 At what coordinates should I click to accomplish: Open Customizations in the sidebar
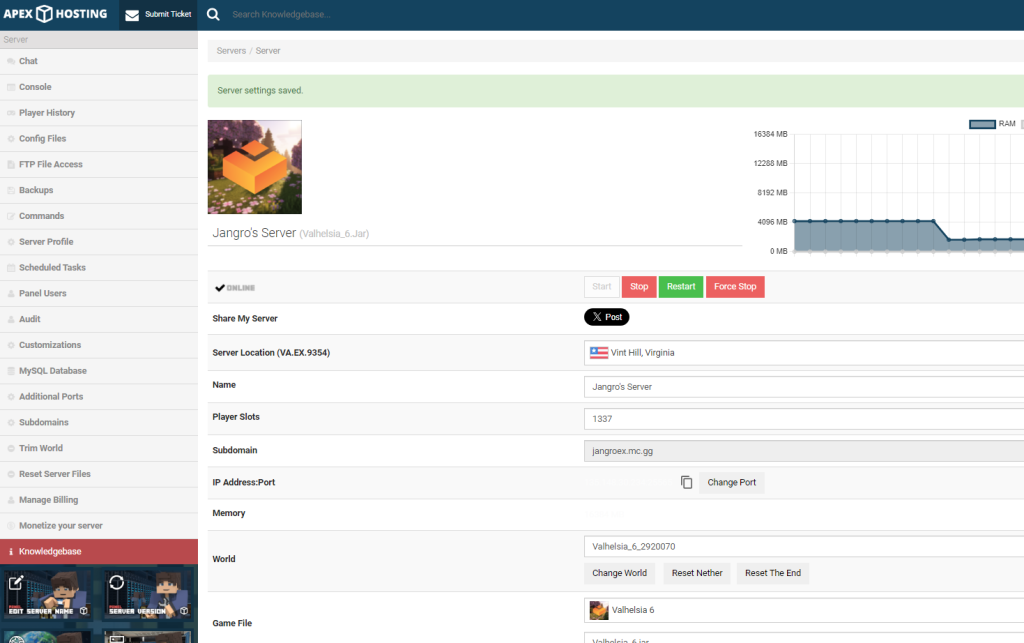[x=99, y=345]
